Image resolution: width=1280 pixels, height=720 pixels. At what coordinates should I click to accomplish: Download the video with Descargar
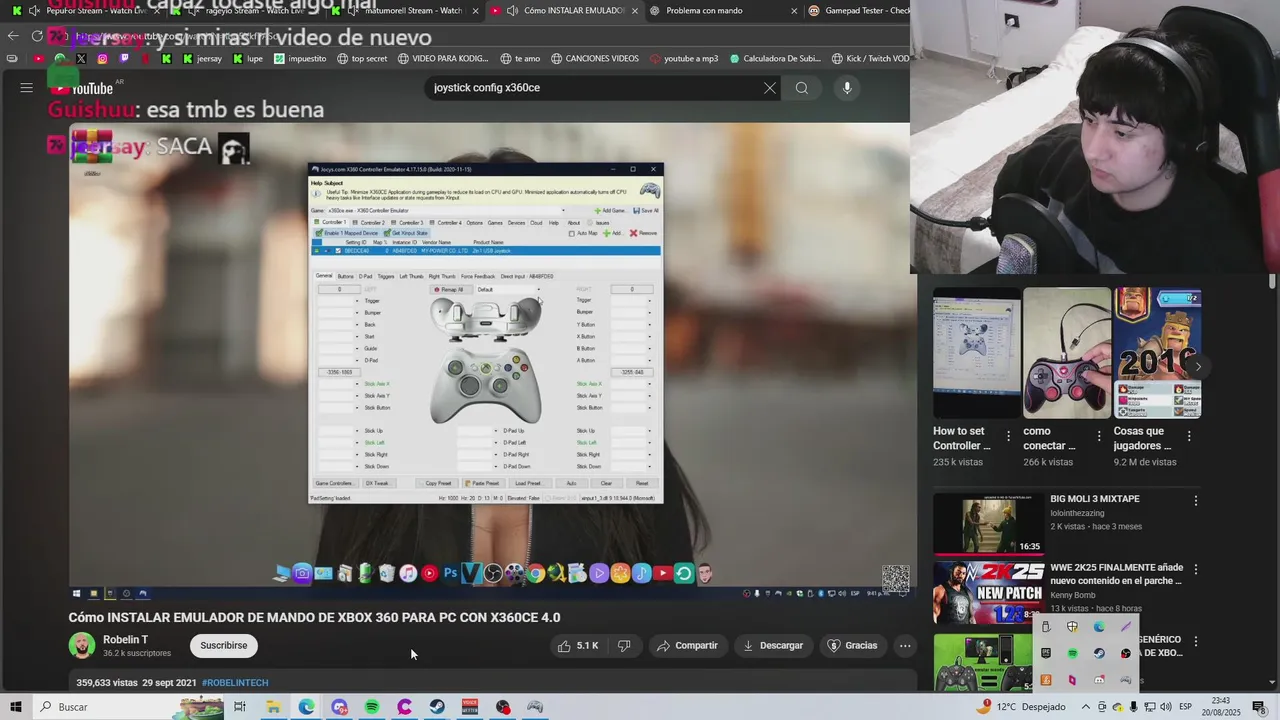coord(772,646)
